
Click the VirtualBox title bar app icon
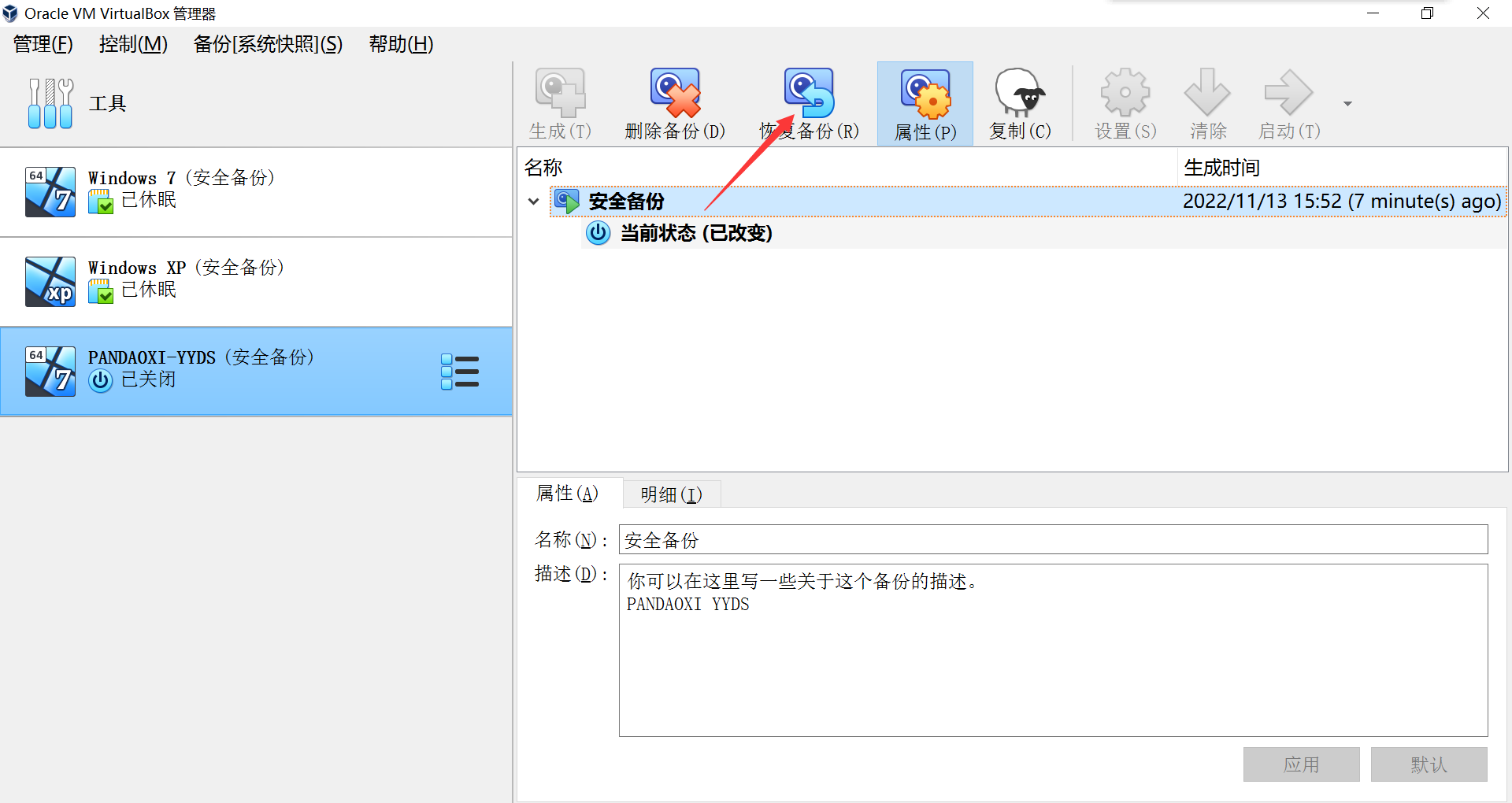click(10, 13)
